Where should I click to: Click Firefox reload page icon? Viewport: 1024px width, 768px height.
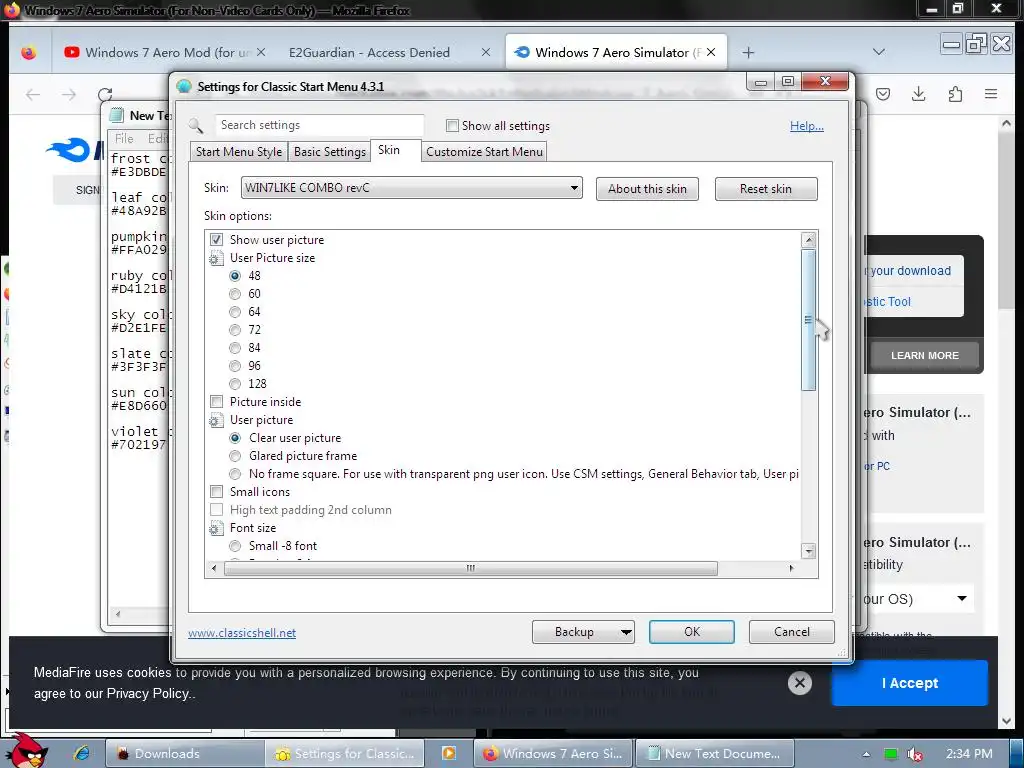click(x=105, y=94)
